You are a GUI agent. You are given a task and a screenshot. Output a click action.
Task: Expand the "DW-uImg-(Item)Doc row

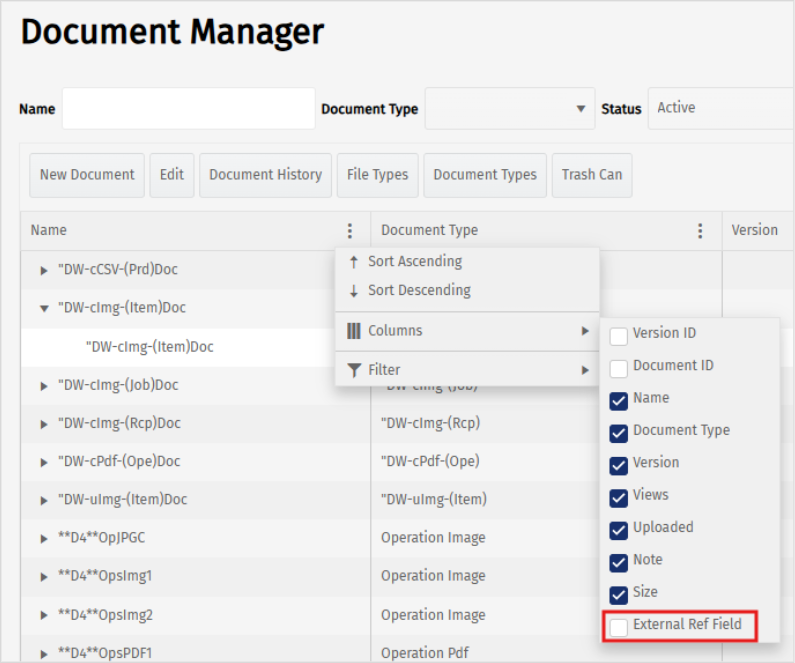[44, 501]
